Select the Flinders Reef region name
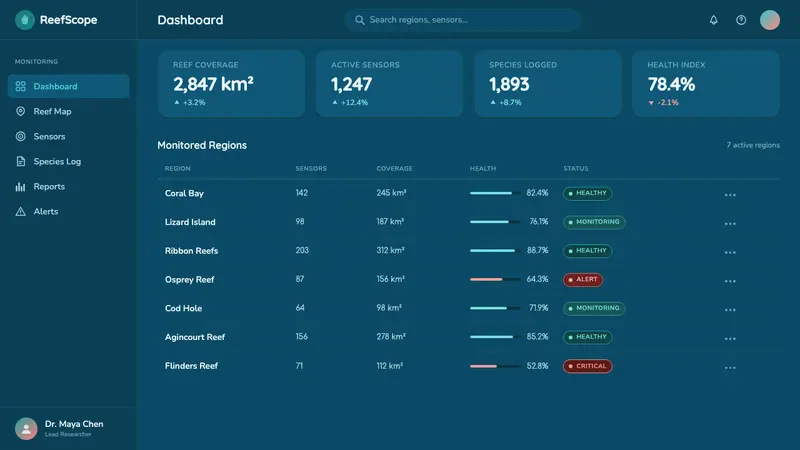800x450 pixels. pyautogui.click(x=191, y=366)
